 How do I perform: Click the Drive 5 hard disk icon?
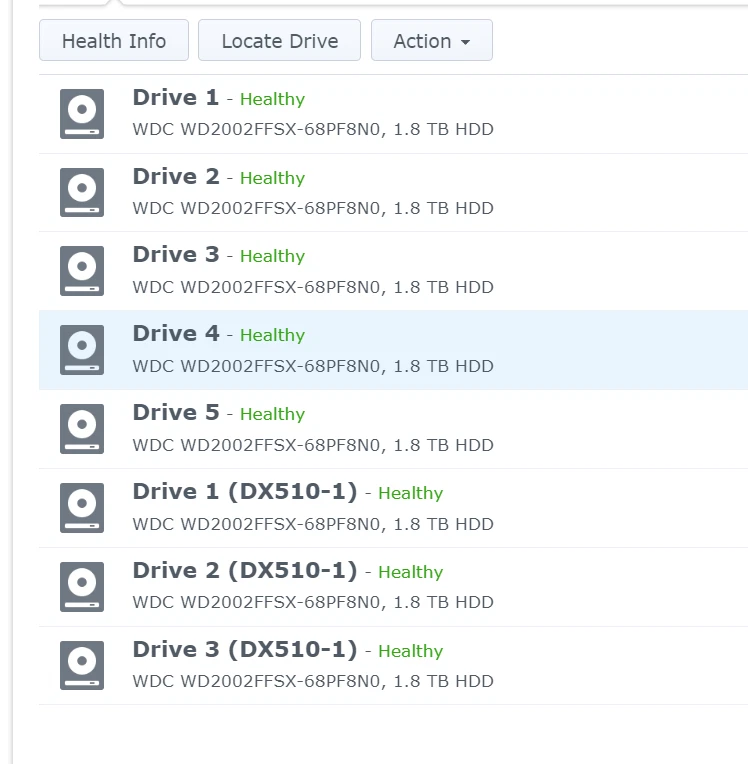pyautogui.click(x=81, y=430)
